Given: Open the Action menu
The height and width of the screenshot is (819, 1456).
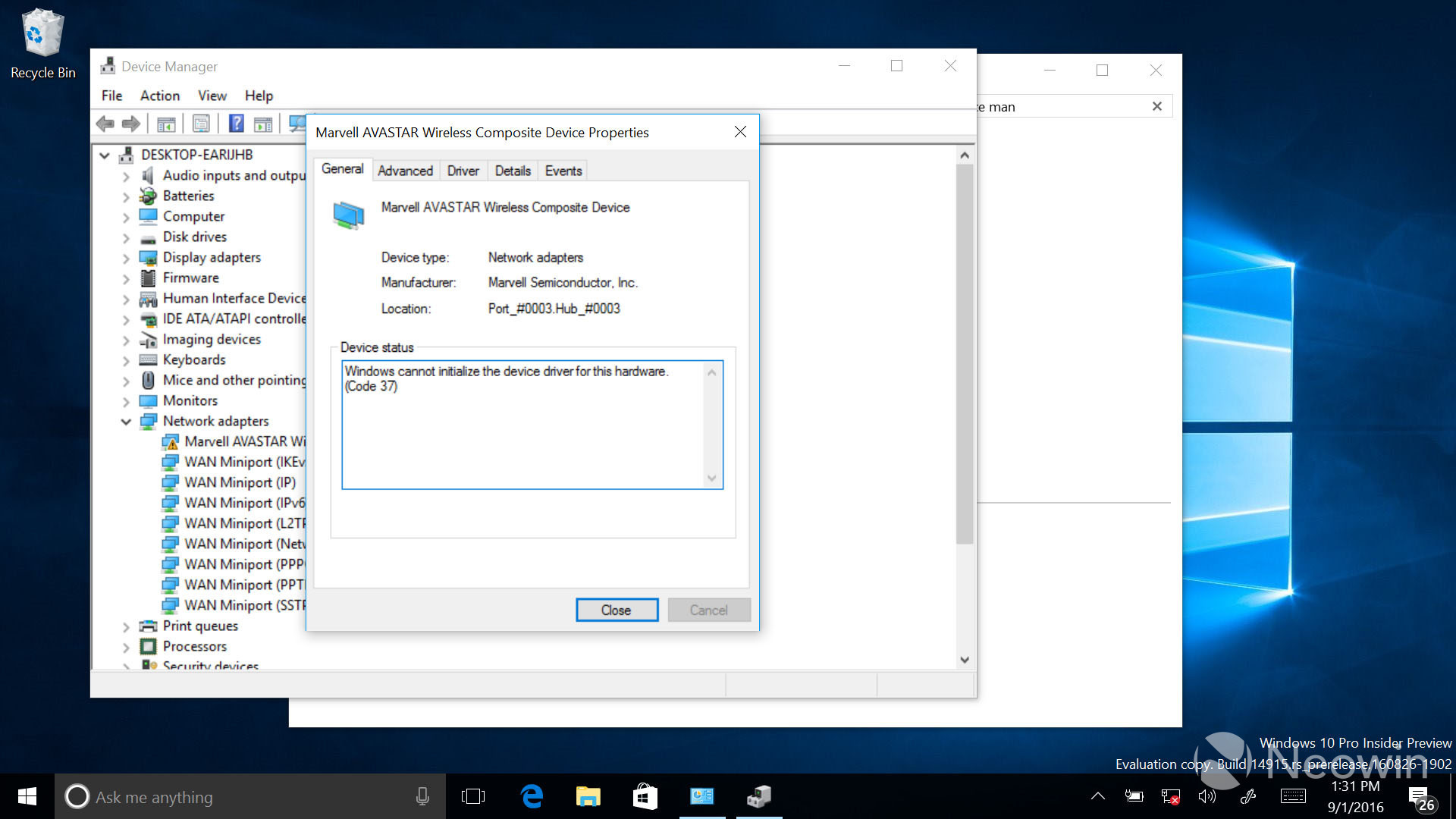Looking at the screenshot, I should tap(159, 96).
